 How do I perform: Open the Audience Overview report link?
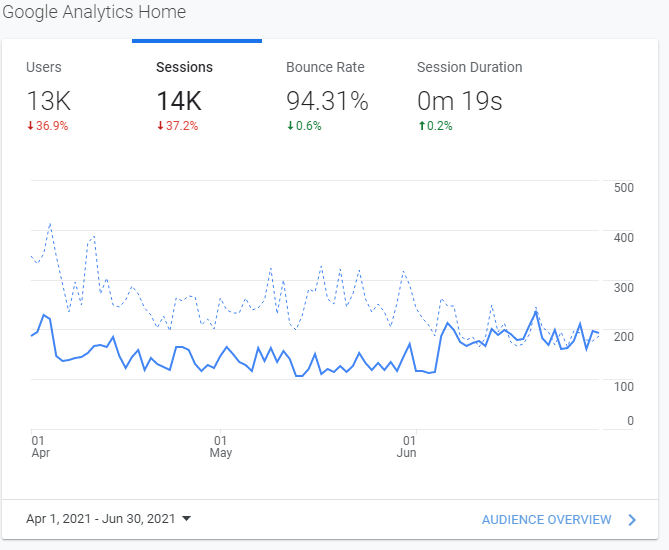(x=546, y=519)
